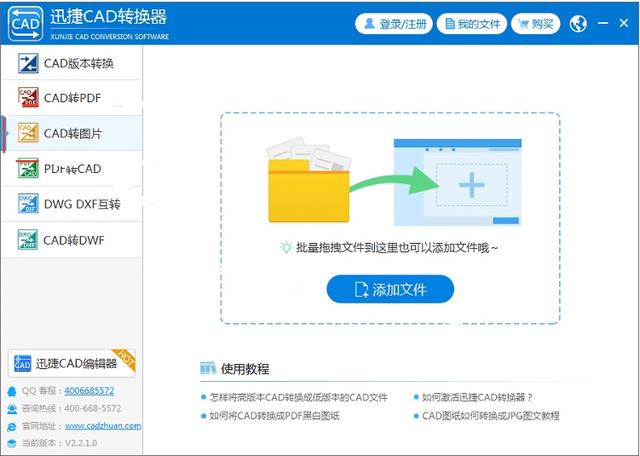The height and width of the screenshot is (456, 640).
Task: Click the hotline support person icon
Action: (12, 409)
